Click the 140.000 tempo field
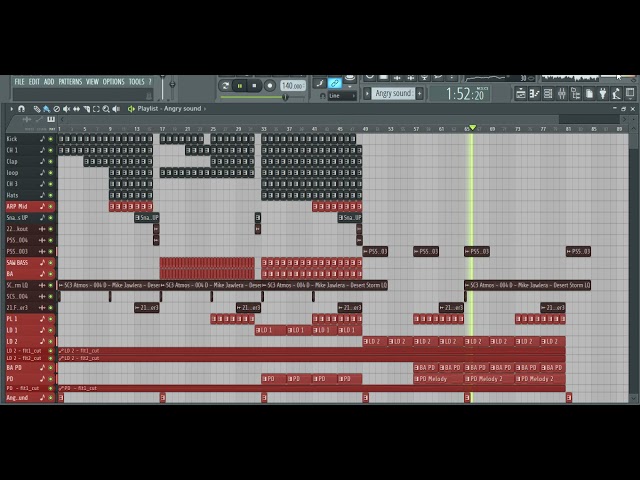Viewport: 640px width, 480px height. (292, 86)
